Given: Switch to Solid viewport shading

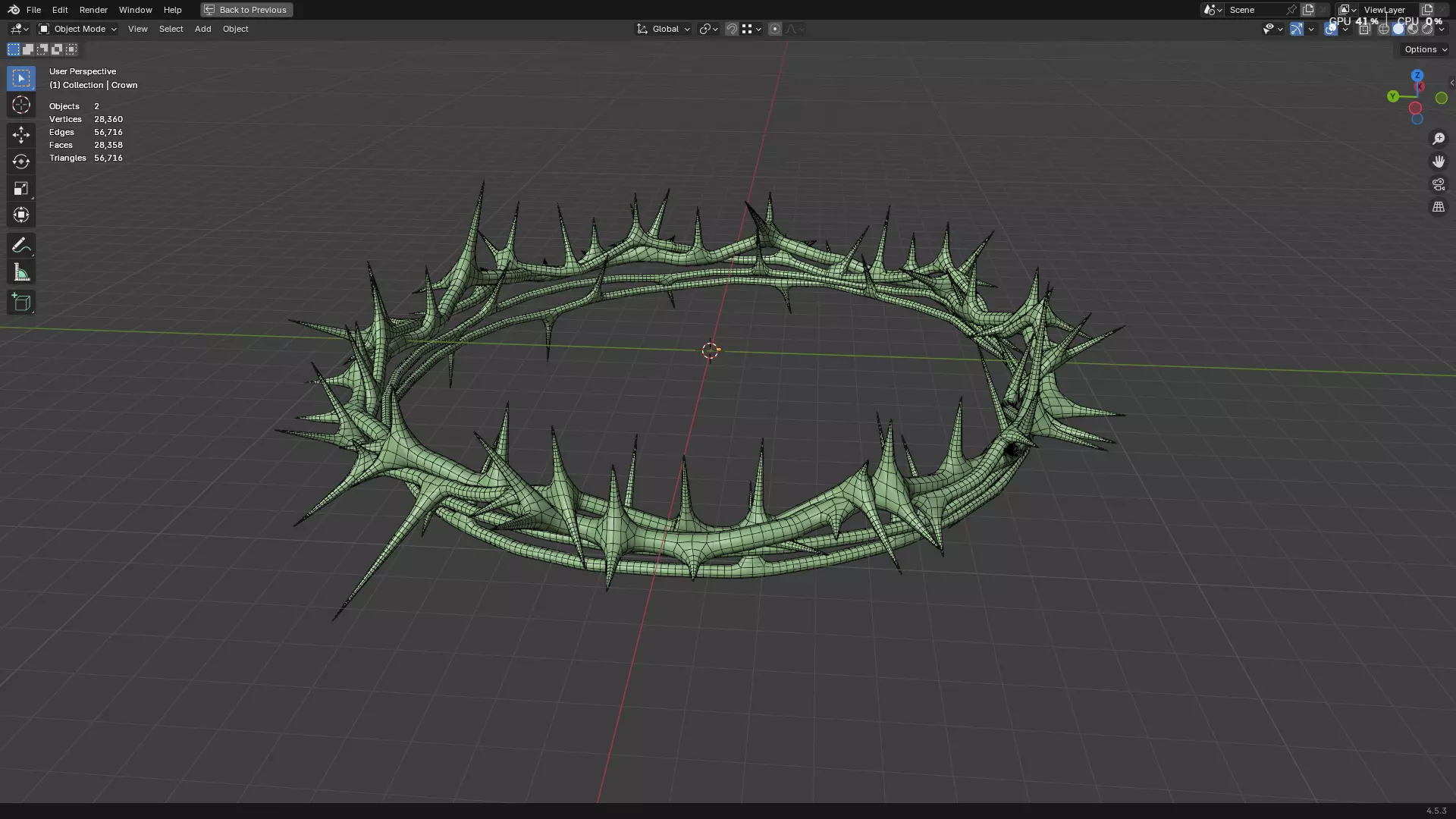Looking at the screenshot, I should (x=1398, y=29).
